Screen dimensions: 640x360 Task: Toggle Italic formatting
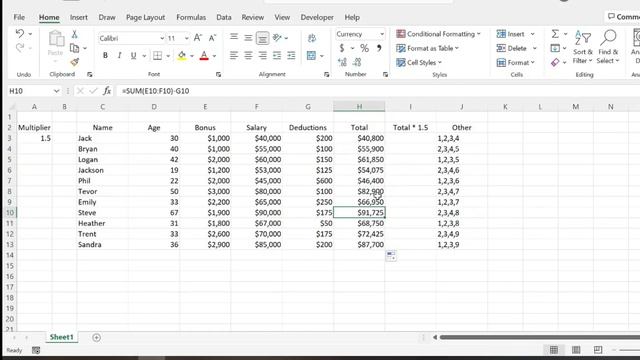[x=119, y=56]
